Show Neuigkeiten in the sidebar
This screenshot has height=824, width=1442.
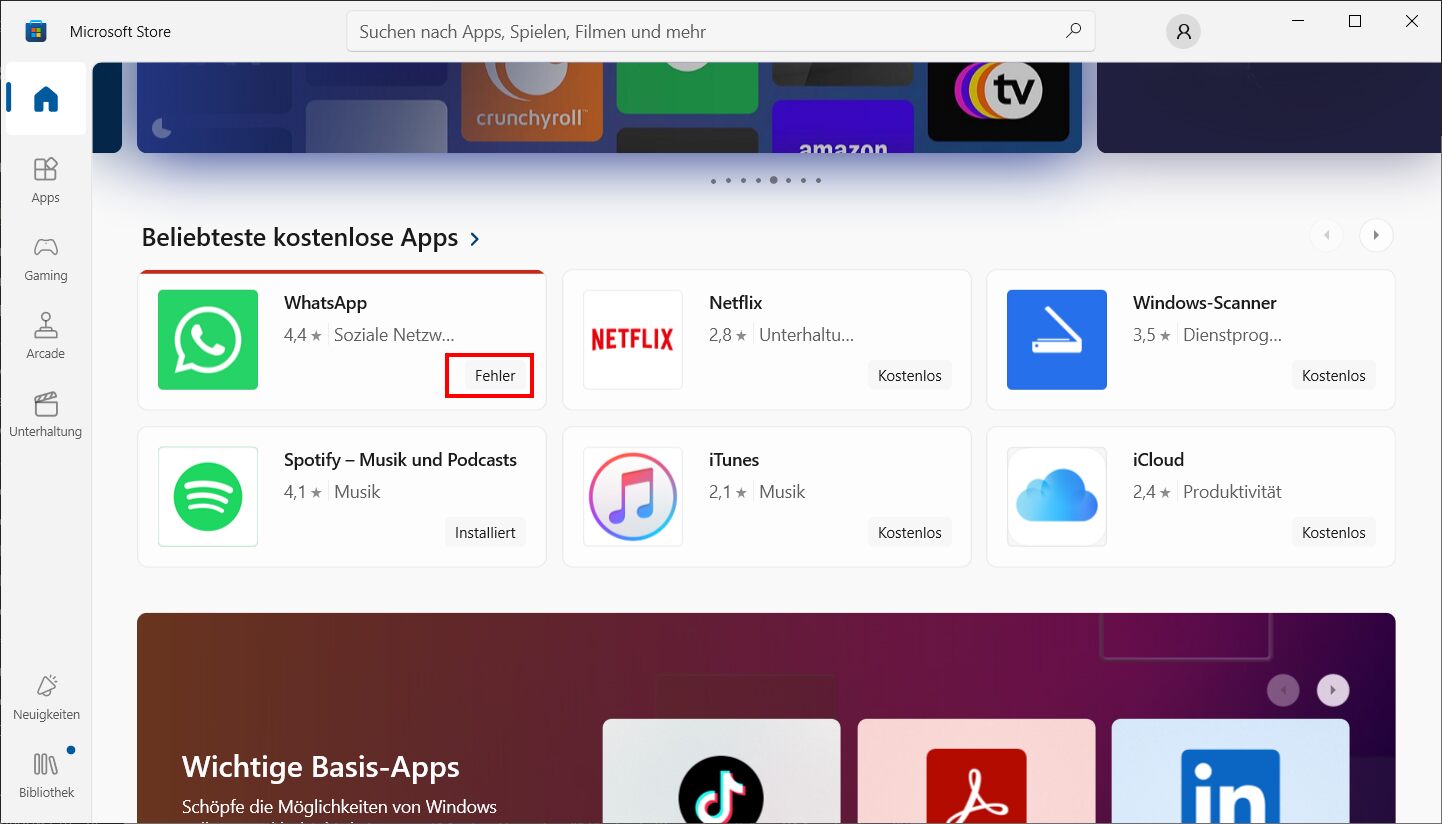tap(46, 698)
